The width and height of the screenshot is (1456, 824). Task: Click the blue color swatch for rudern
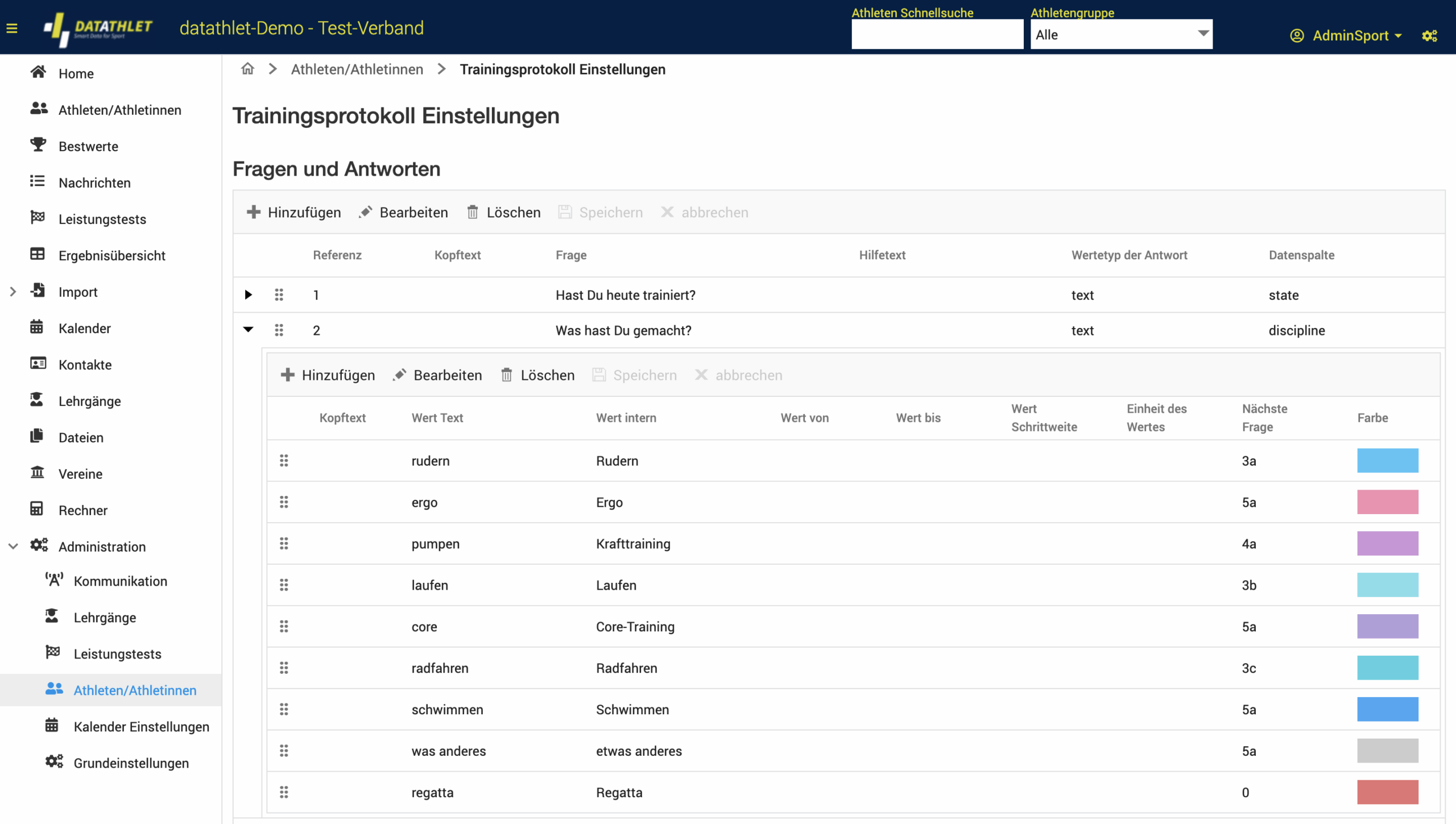[1388, 461]
